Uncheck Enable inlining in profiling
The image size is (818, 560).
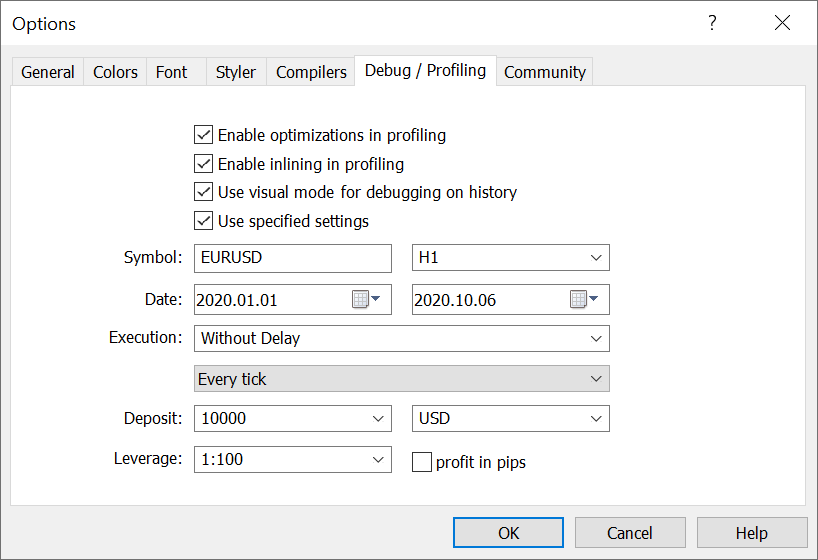tap(204, 164)
